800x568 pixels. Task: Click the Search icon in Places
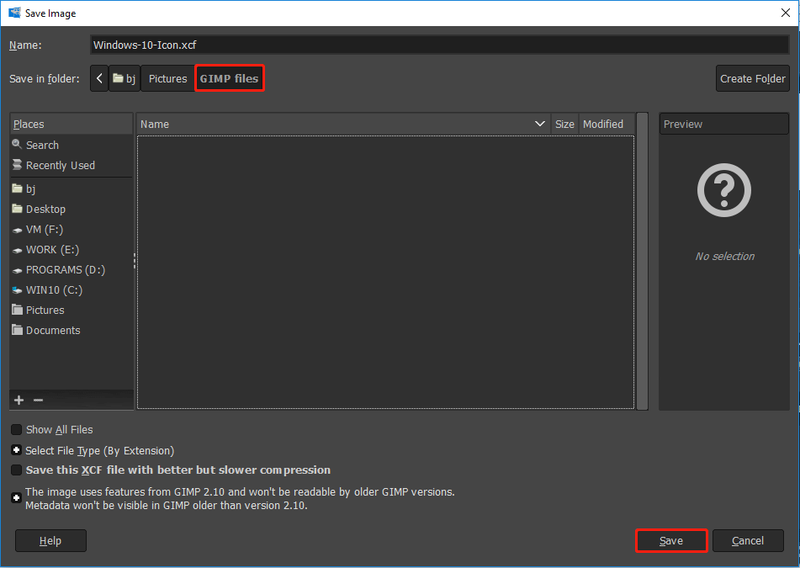coord(17,144)
